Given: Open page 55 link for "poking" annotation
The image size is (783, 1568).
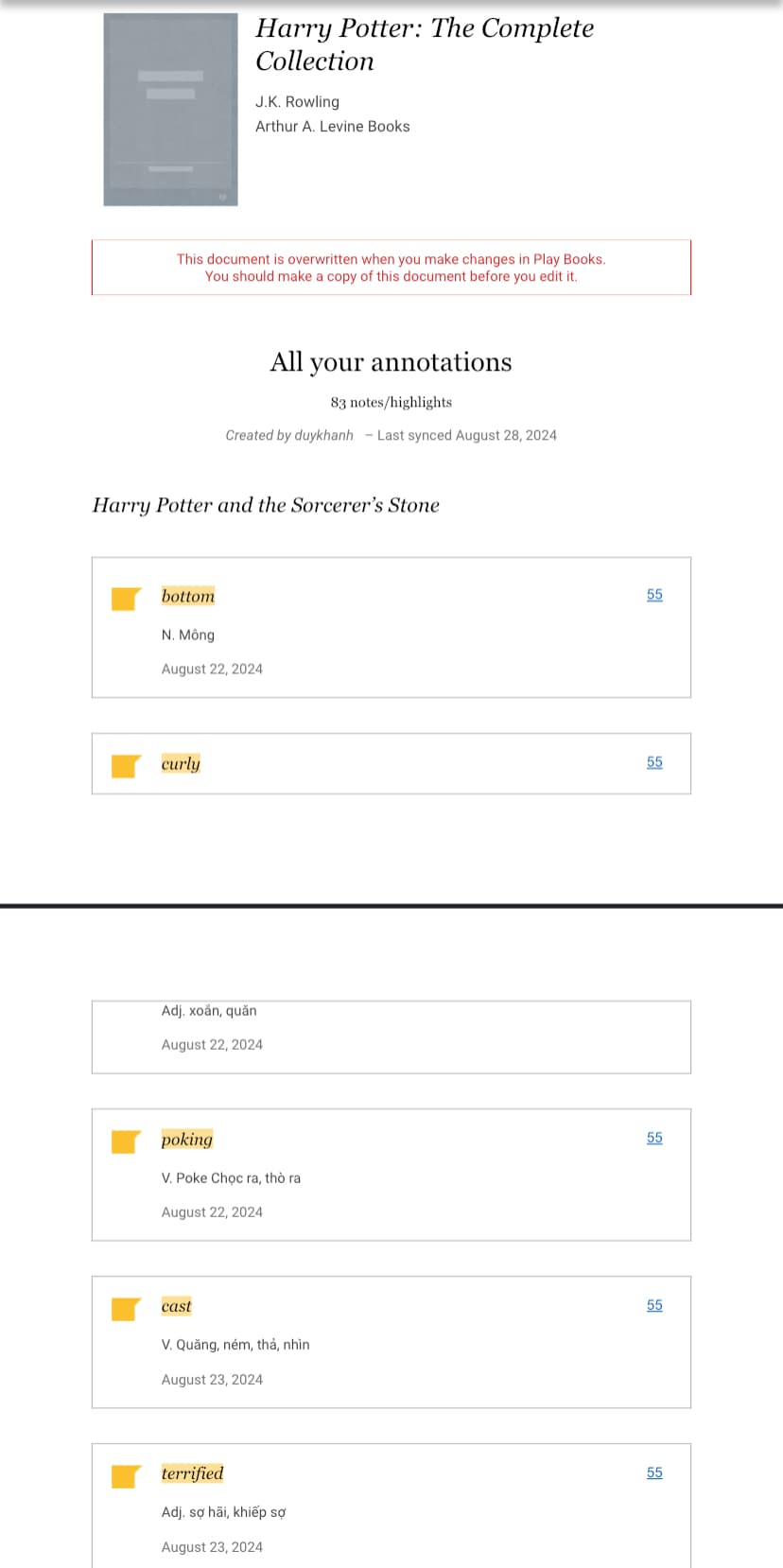Looking at the screenshot, I should (x=654, y=1138).
